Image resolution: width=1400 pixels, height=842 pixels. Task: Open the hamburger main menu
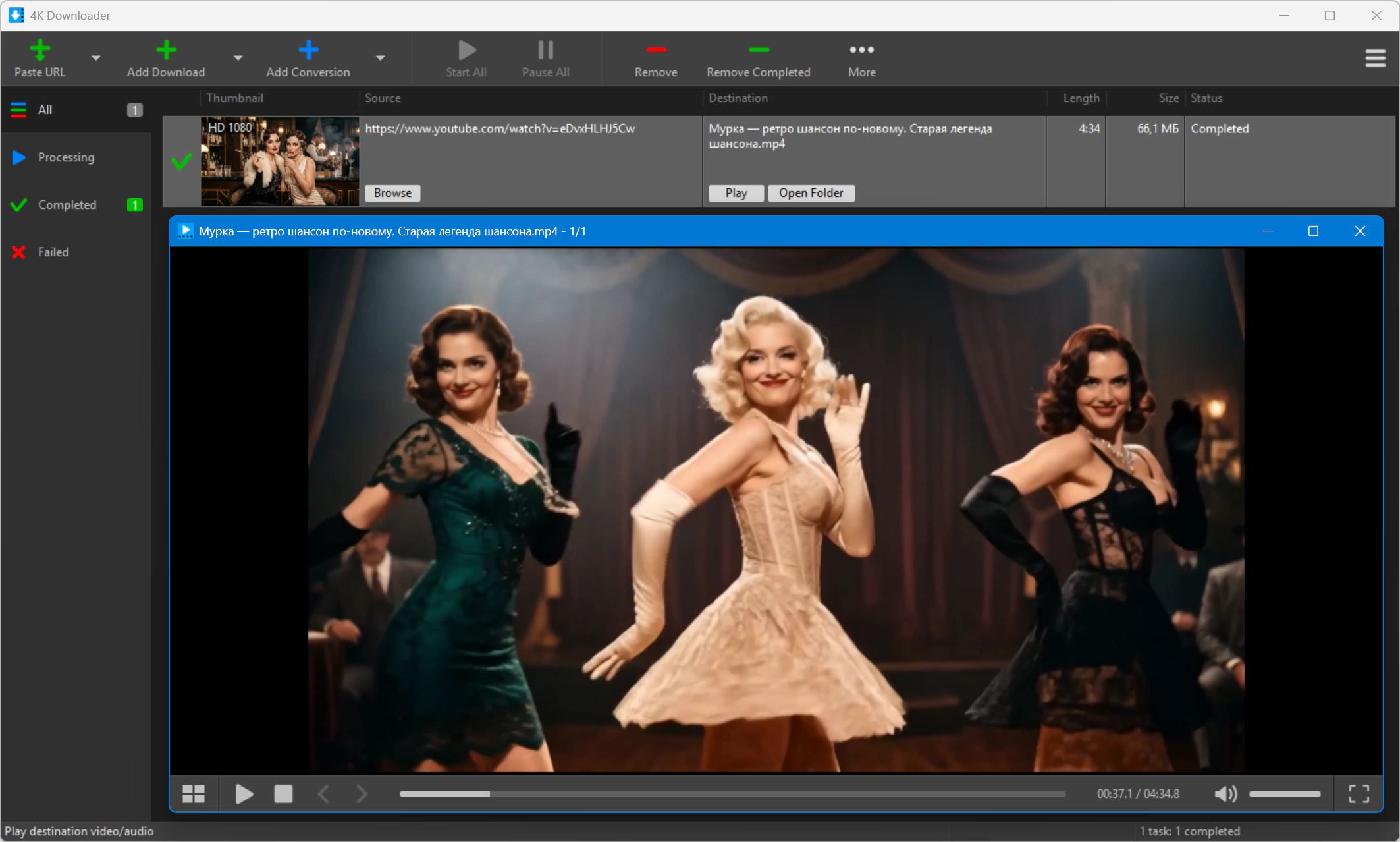(1375, 58)
